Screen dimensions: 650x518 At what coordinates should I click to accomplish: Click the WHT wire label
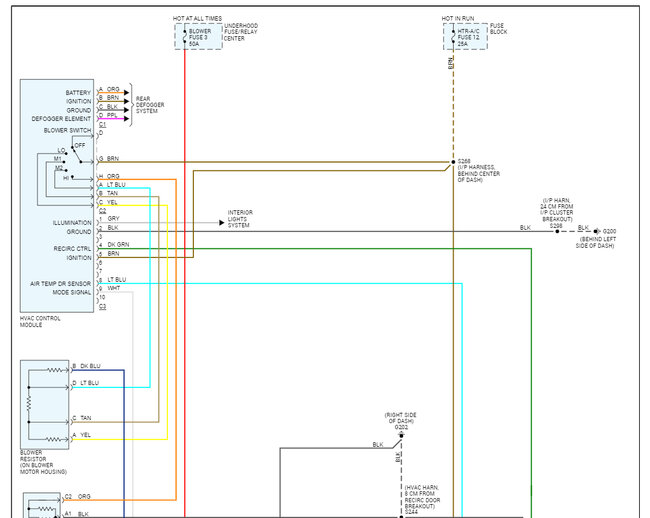(114, 288)
